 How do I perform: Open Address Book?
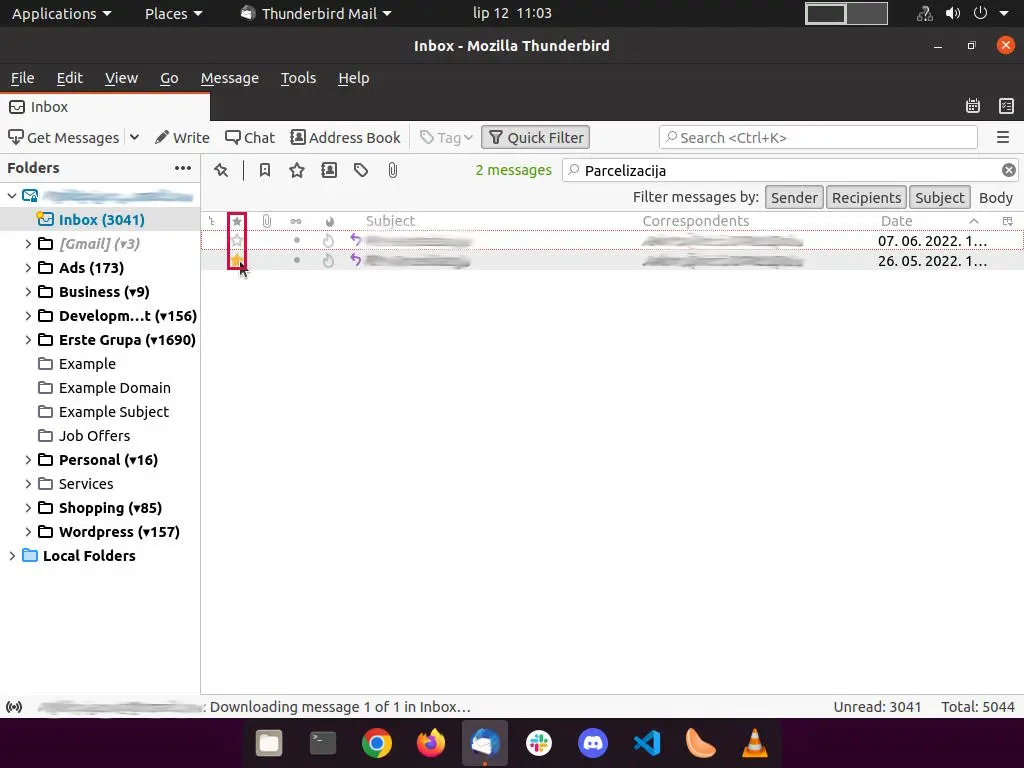tap(345, 138)
